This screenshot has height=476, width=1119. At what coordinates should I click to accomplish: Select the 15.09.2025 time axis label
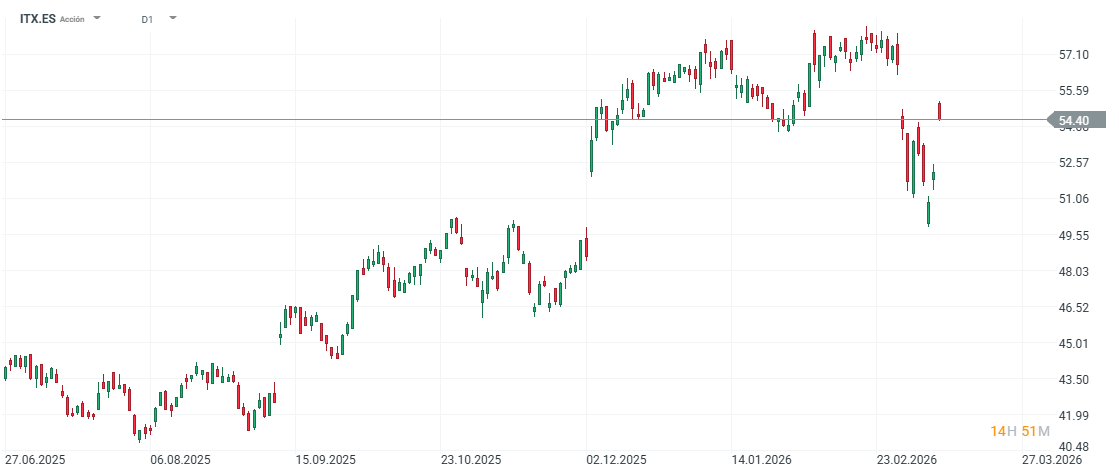pyautogui.click(x=324, y=460)
